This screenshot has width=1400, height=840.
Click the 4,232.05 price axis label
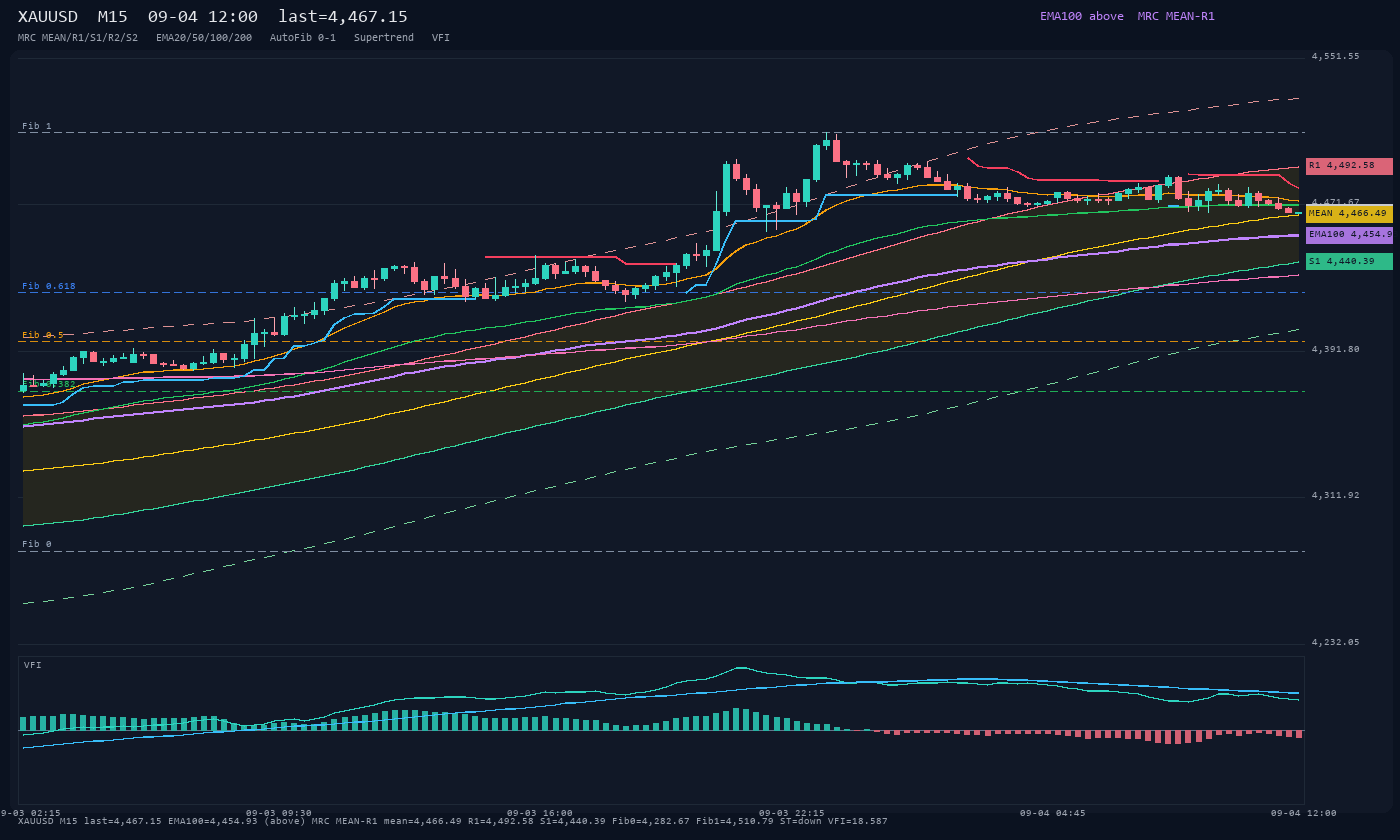(1336, 643)
